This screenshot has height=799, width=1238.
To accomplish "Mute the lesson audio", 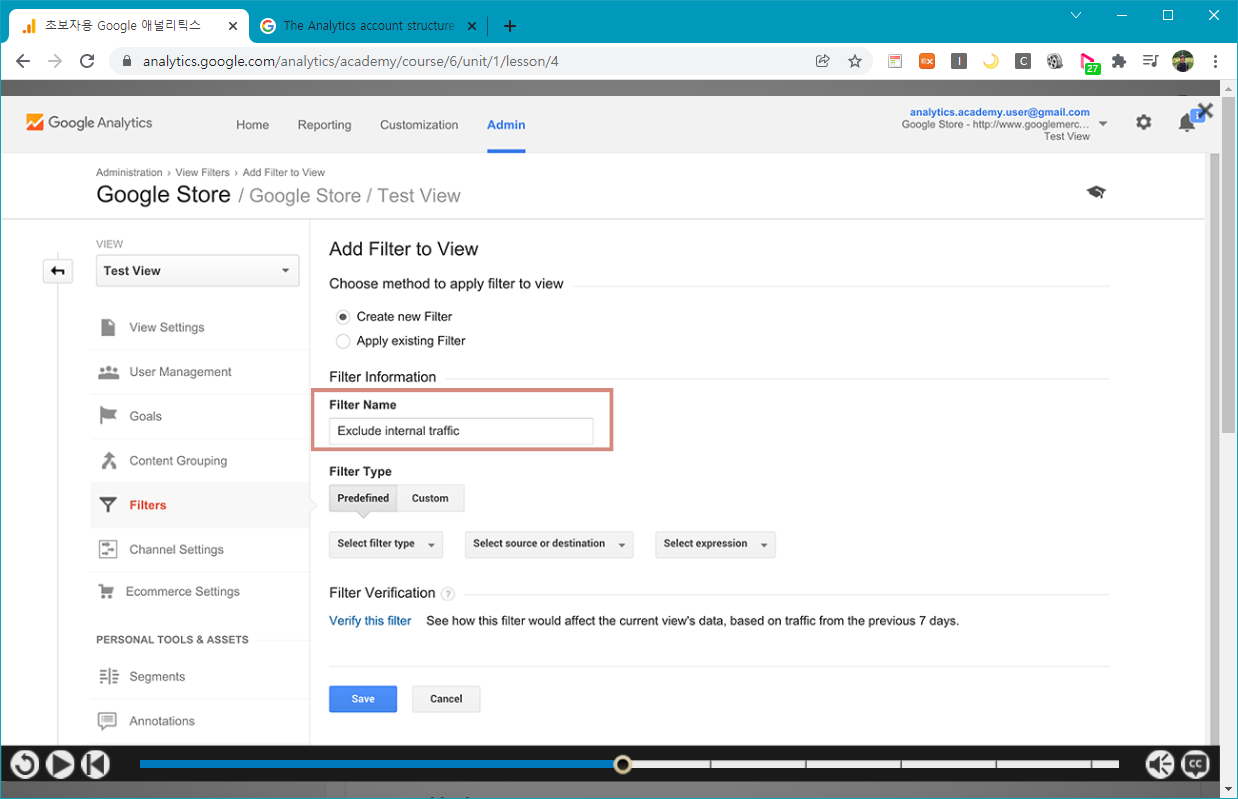I will [1160, 765].
